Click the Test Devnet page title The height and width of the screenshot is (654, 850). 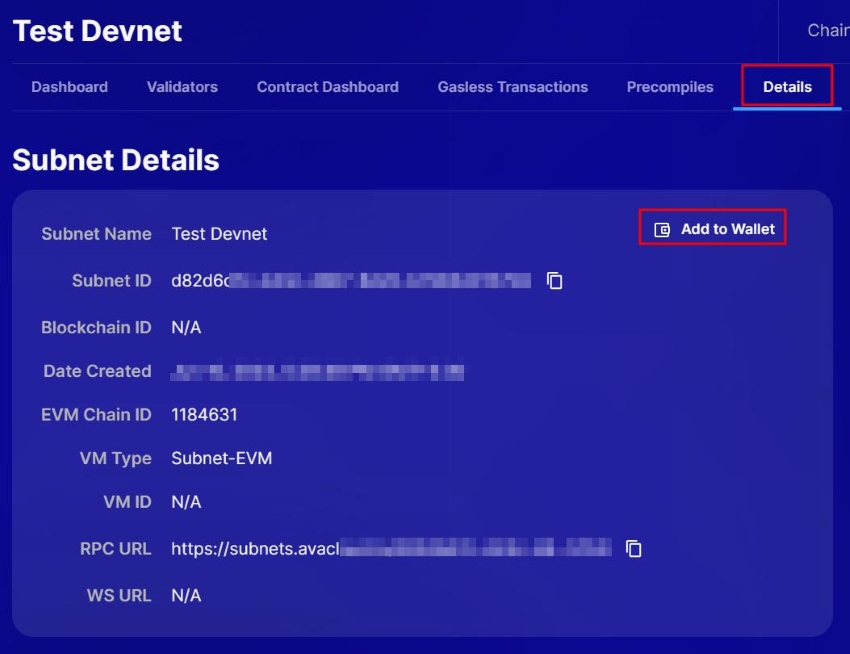click(x=96, y=30)
